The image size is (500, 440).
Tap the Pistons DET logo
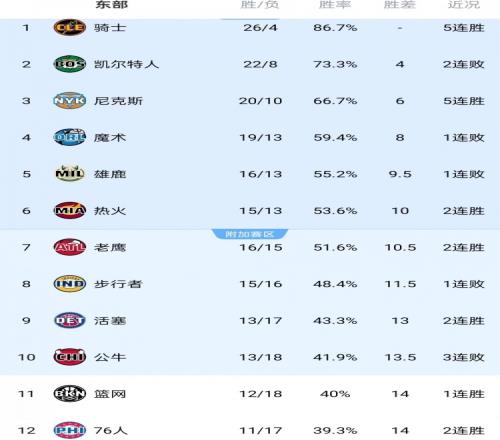70,320
